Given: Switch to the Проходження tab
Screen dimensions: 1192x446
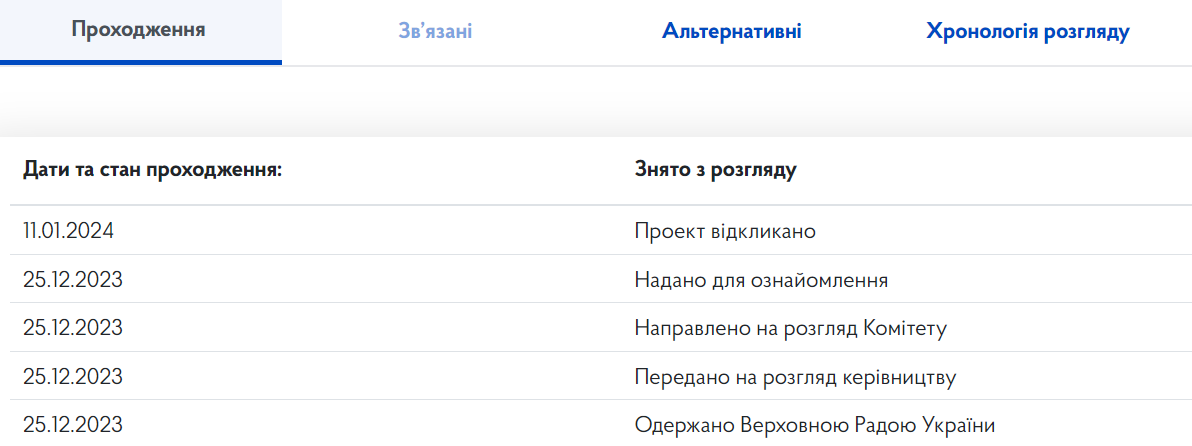Looking at the screenshot, I should pos(138,29).
